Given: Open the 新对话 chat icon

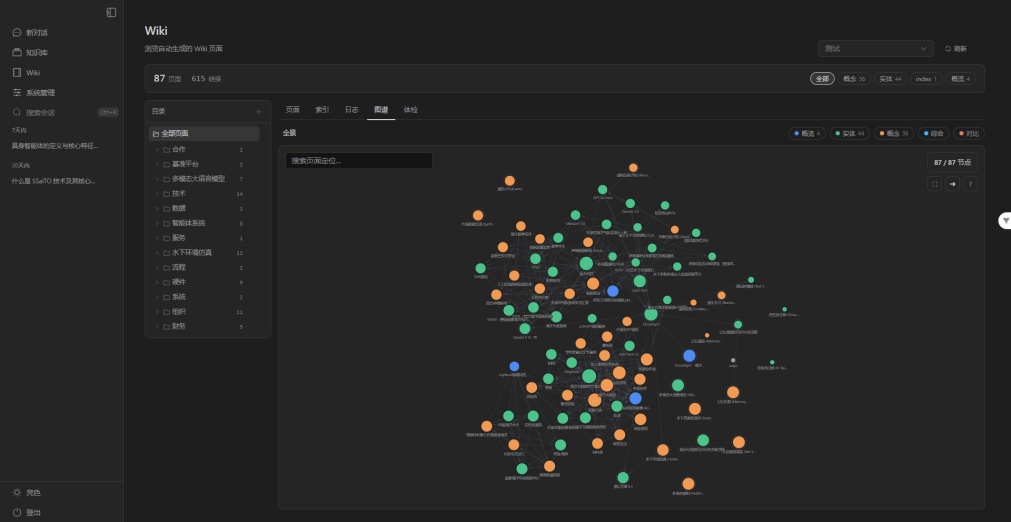Looking at the screenshot, I should (x=17, y=32).
